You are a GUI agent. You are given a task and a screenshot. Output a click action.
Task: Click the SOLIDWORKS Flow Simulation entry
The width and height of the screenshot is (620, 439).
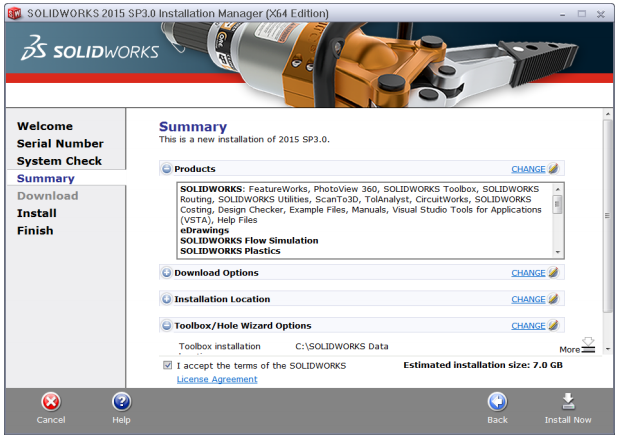249,240
